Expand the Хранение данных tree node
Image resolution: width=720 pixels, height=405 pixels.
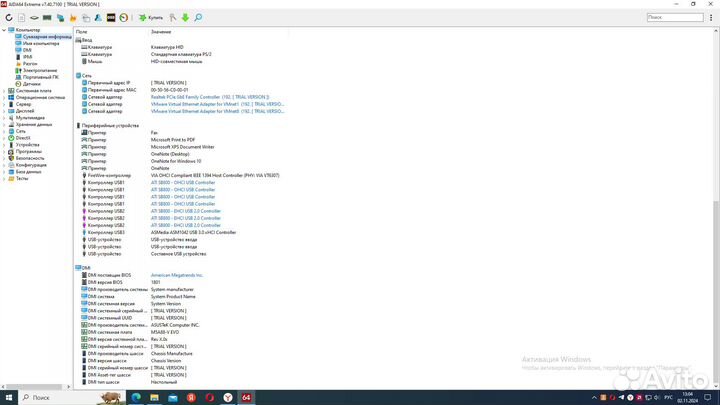pos(4,124)
